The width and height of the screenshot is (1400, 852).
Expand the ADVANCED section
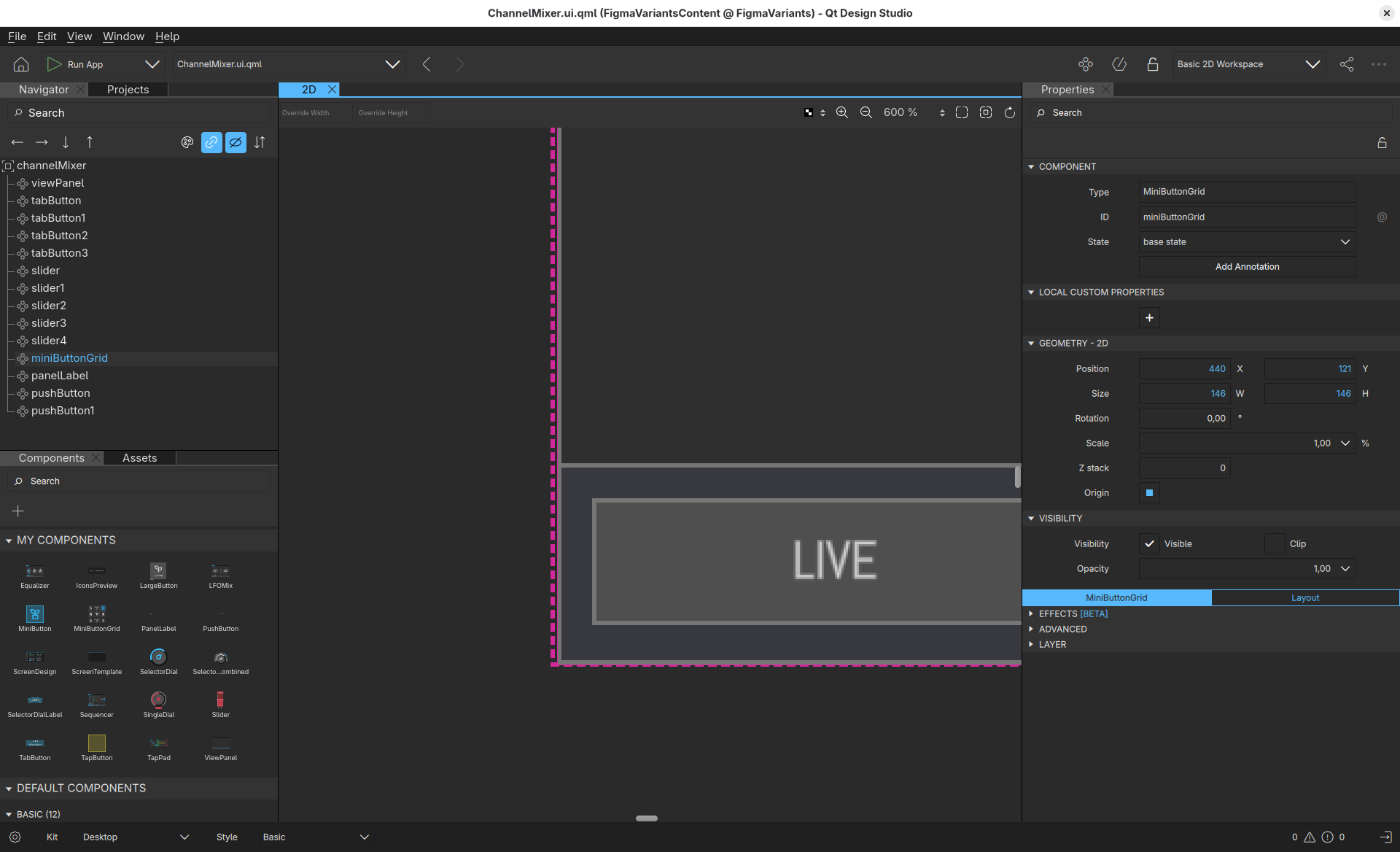pos(1063,630)
